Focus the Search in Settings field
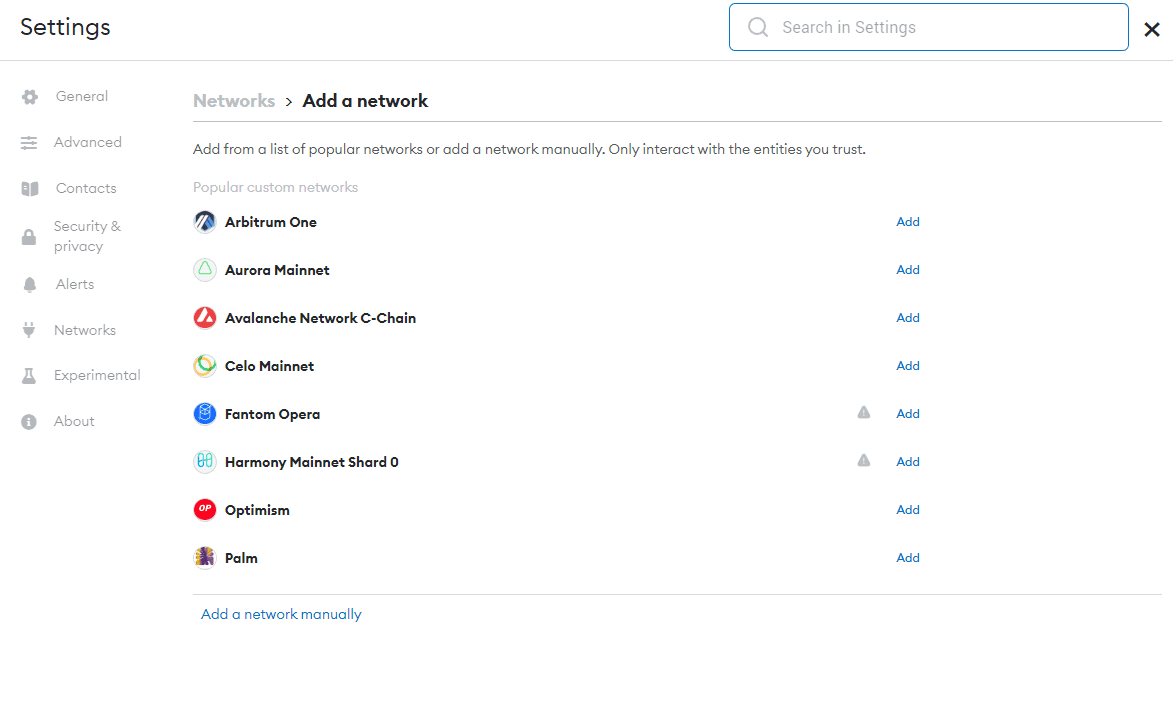The width and height of the screenshot is (1173, 722). click(x=928, y=27)
